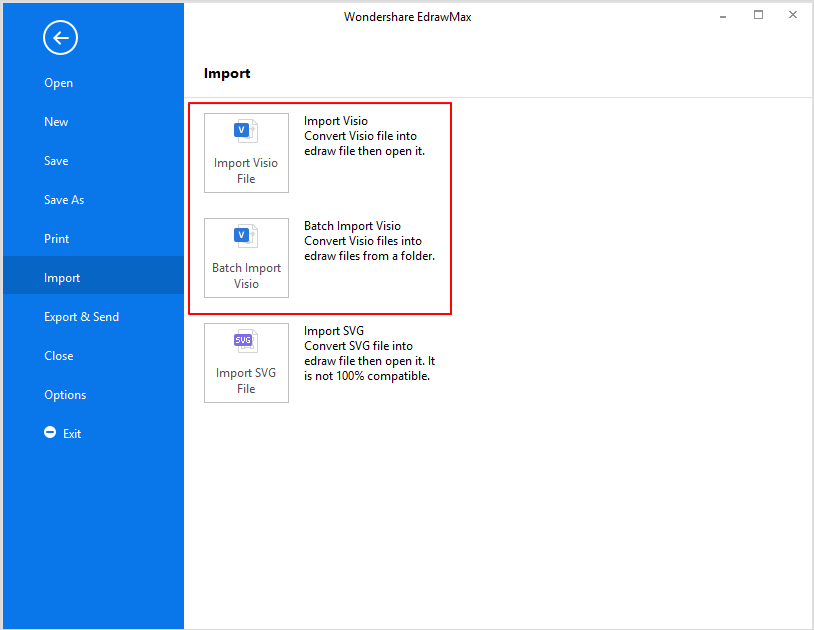Click 'Convert Visio files into edraw files' description
This screenshot has width=814, height=630.
[x=370, y=248]
